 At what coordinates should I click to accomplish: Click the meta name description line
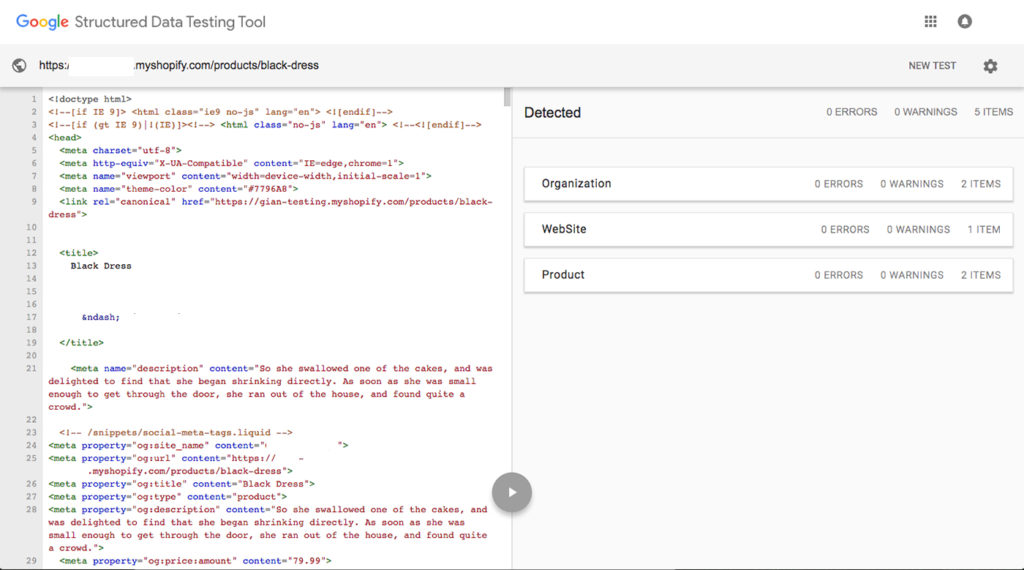(270, 388)
